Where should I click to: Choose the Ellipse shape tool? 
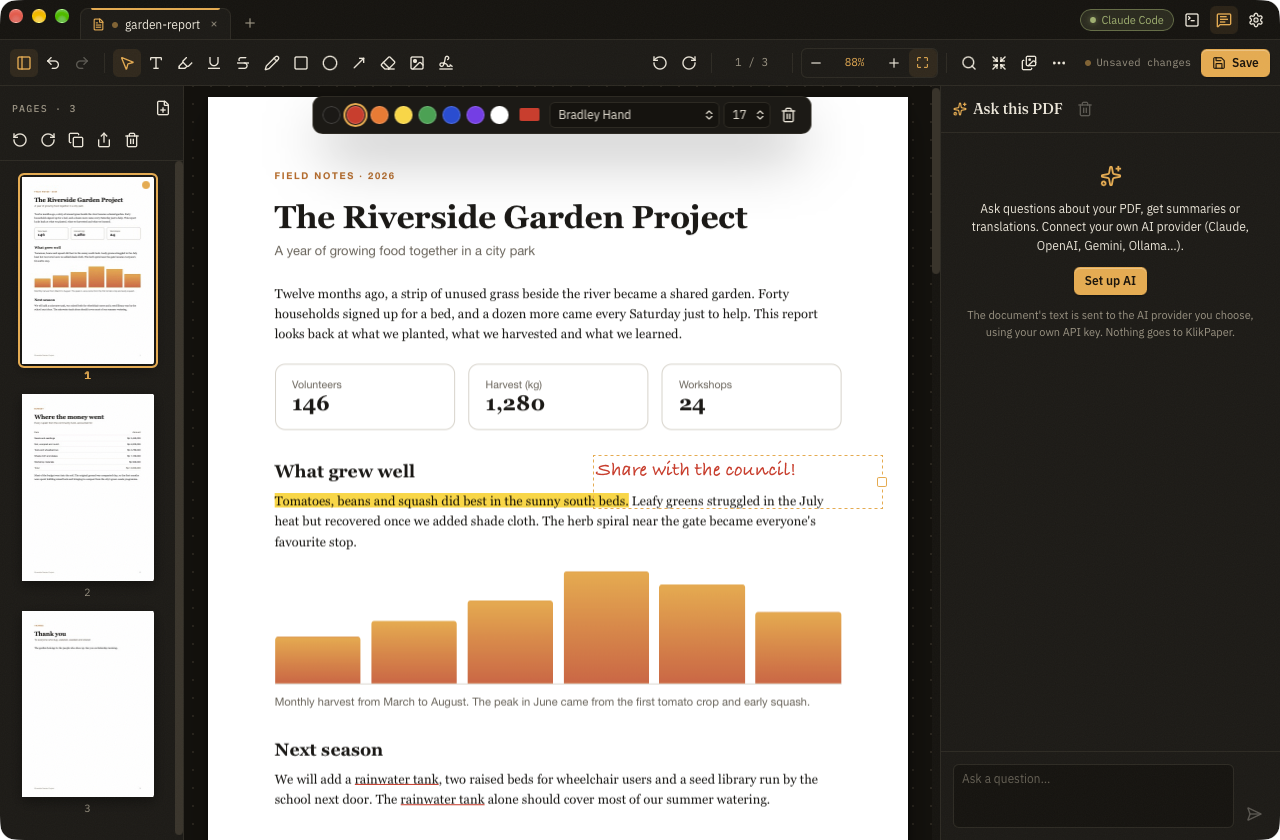pyautogui.click(x=330, y=63)
